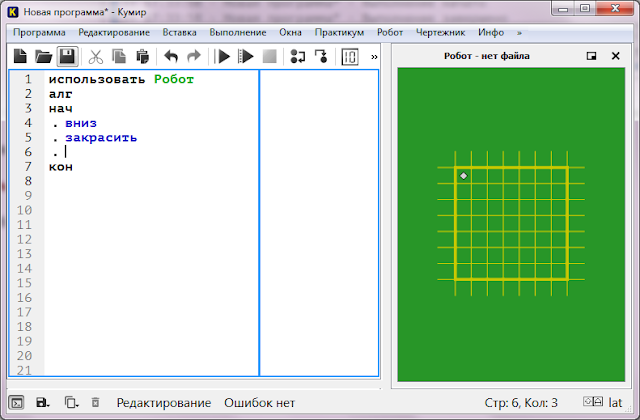Open the Чертежник menu
This screenshot has width=640, height=420.
coord(440,32)
